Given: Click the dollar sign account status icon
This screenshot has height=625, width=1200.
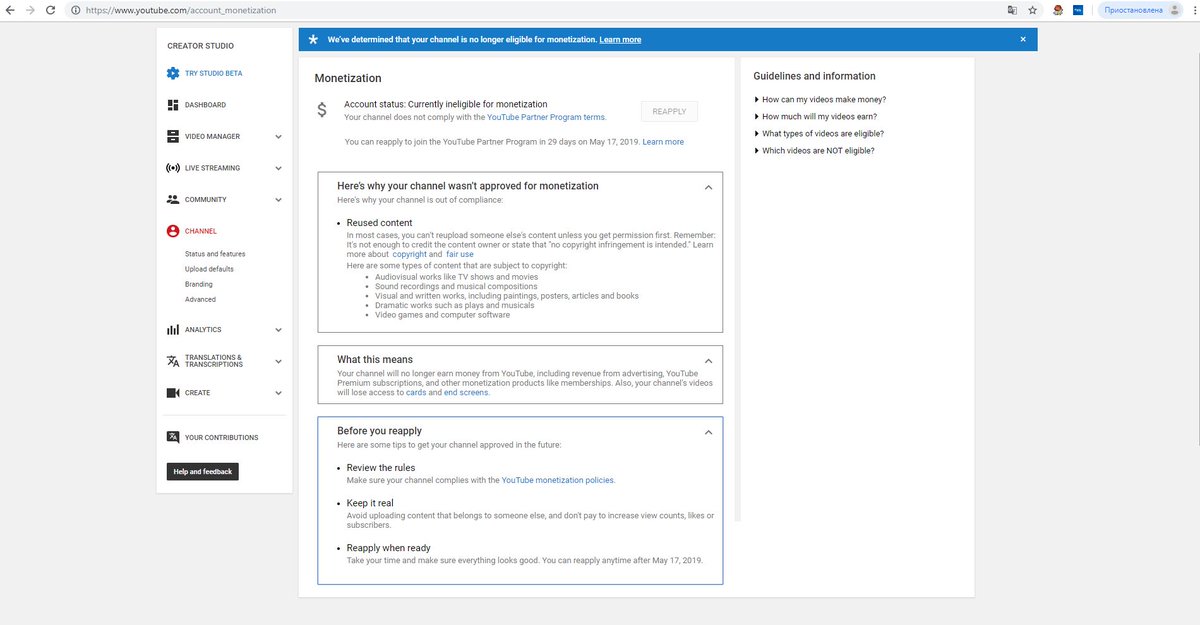Looking at the screenshot, I should tap(322, 110).
